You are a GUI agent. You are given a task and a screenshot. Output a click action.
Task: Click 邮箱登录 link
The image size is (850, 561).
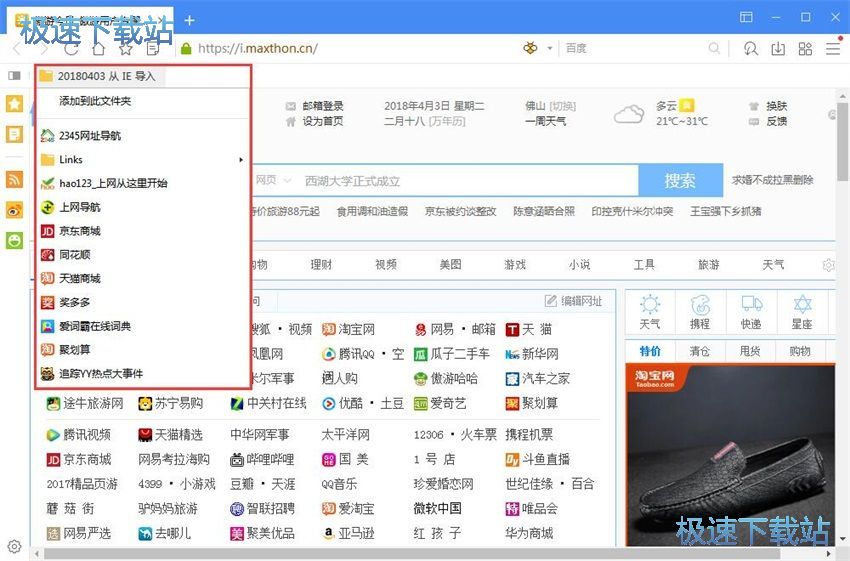pyautogui.click(x=323, y=106)
